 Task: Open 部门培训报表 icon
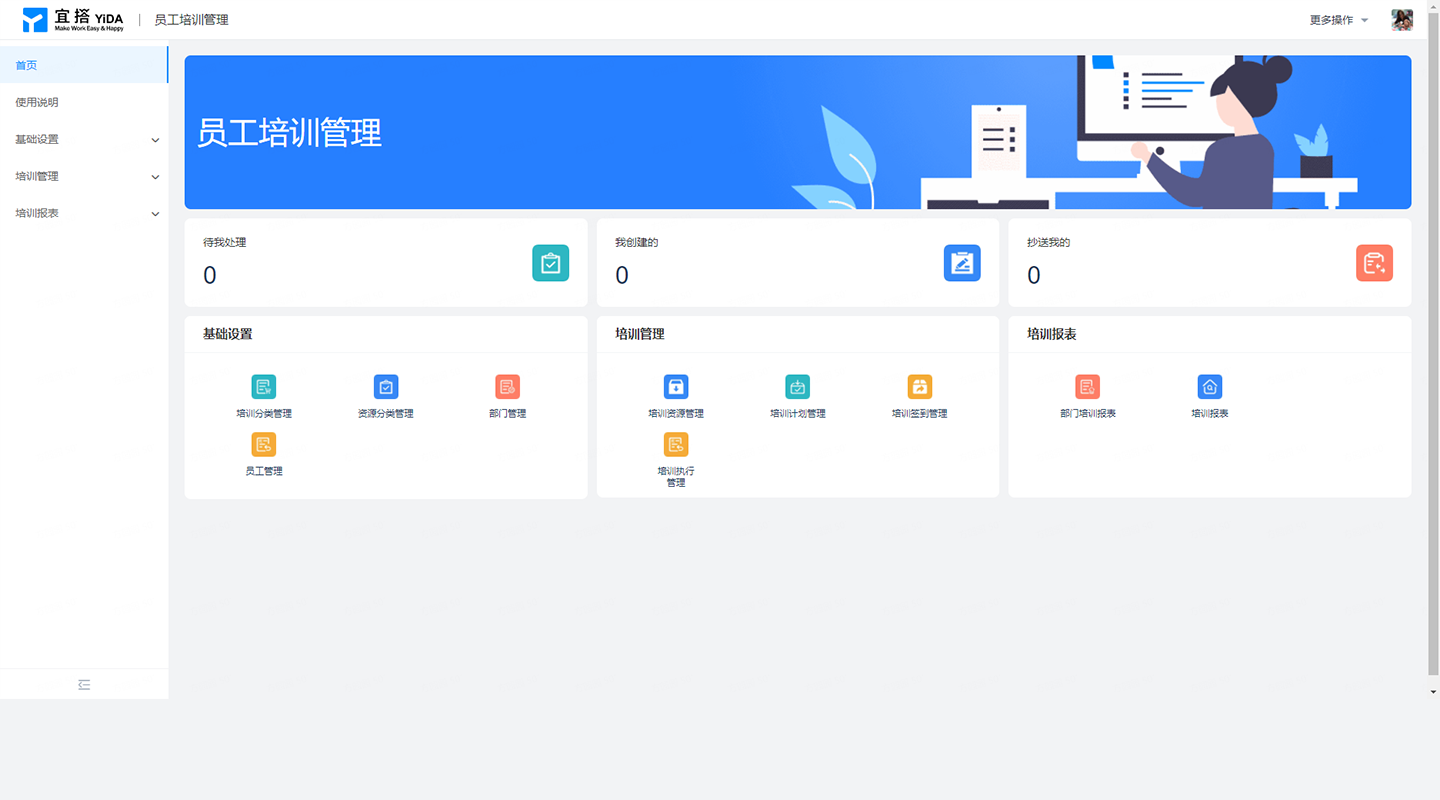(x=1088, y=387)
